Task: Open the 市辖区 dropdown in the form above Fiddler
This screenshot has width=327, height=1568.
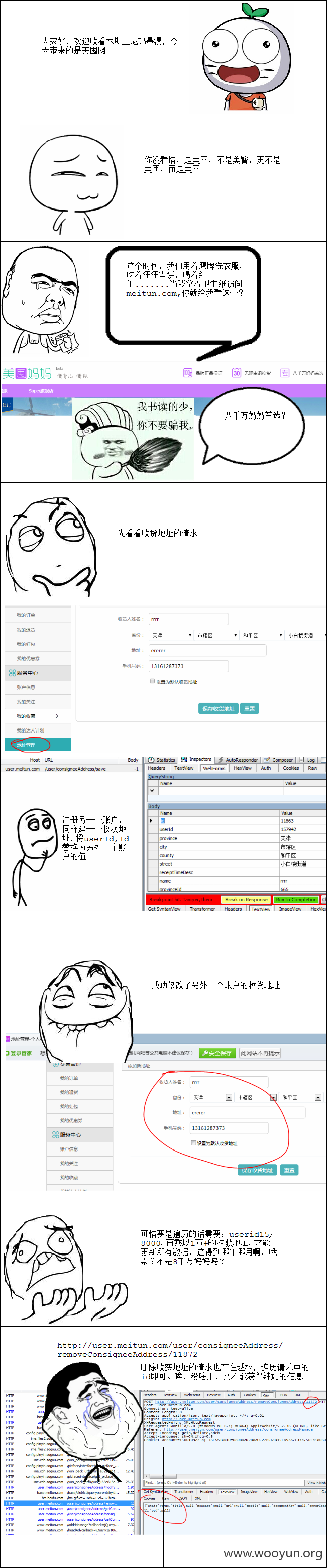Action: (216, 635)
